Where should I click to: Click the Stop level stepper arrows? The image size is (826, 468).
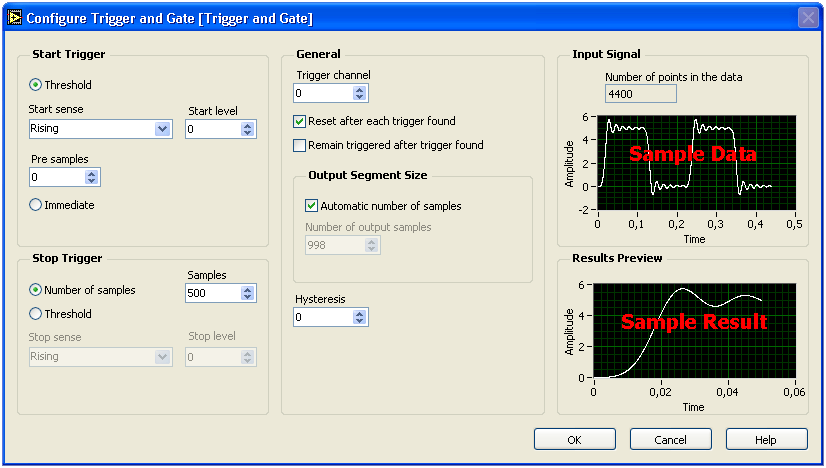click(x=248, y=357)
